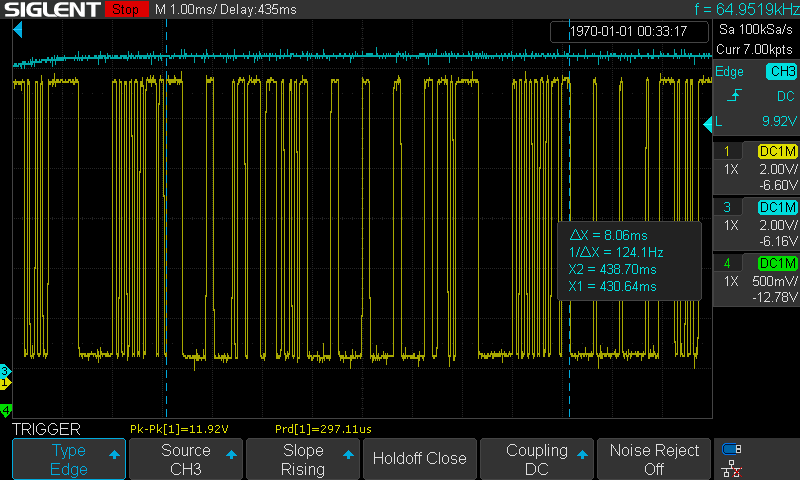The width and height of the screenshot is (800, 480).
Task: Open the Coupling DC menu
Action: pos(537,459)
